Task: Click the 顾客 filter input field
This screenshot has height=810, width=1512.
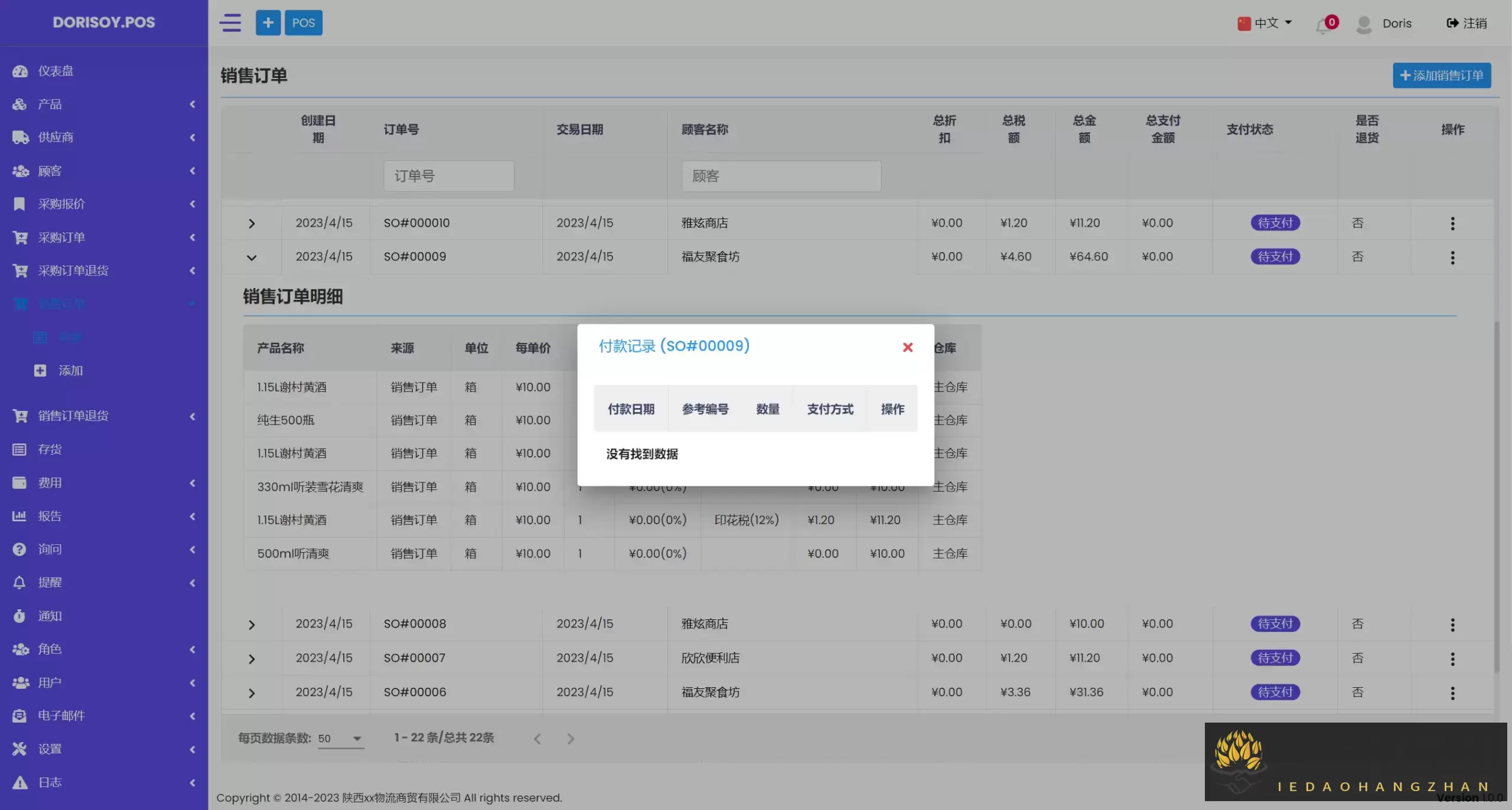Action: click(x=781, y=176)
